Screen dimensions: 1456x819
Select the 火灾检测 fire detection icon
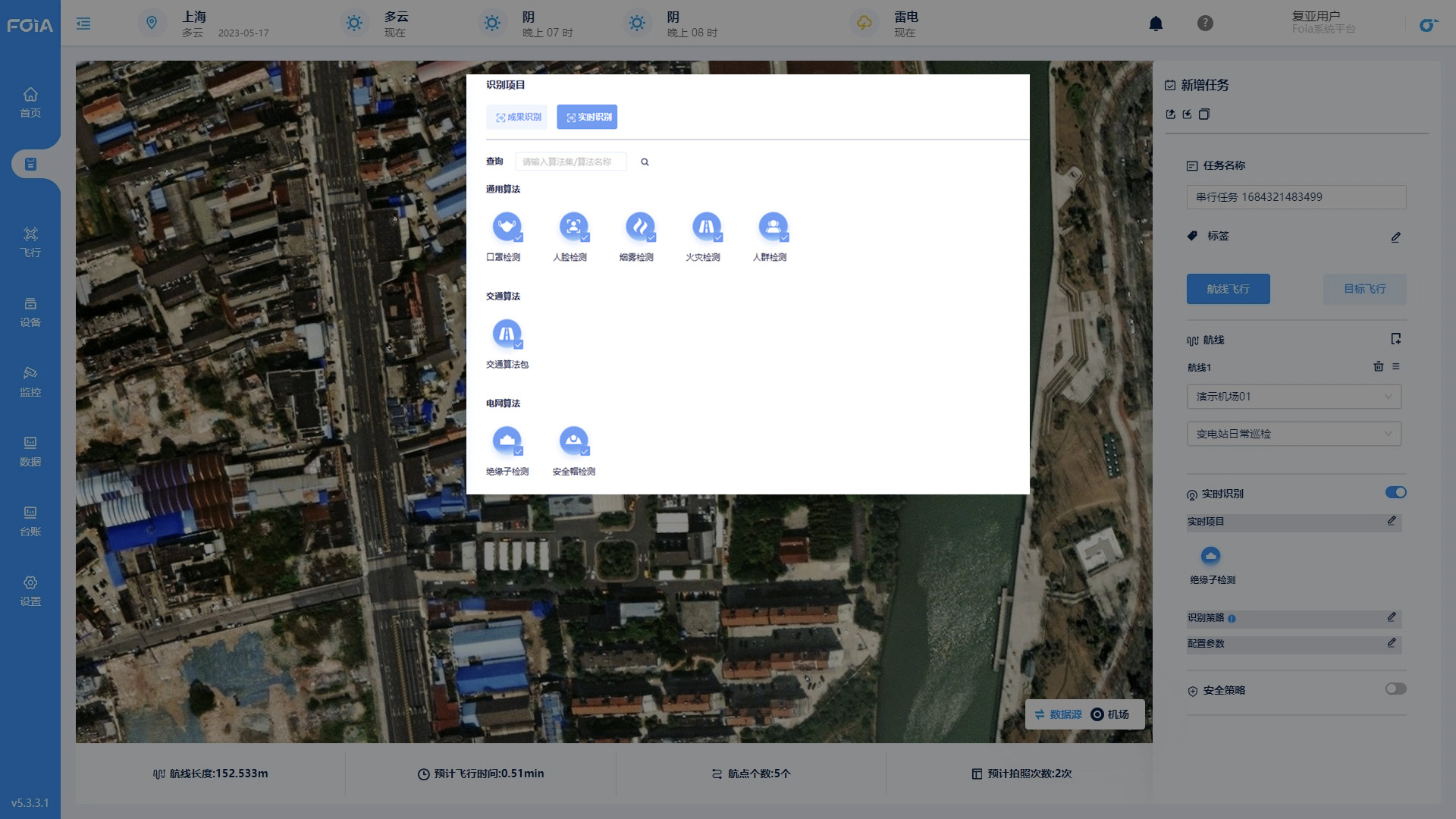(x=706, y=226)
